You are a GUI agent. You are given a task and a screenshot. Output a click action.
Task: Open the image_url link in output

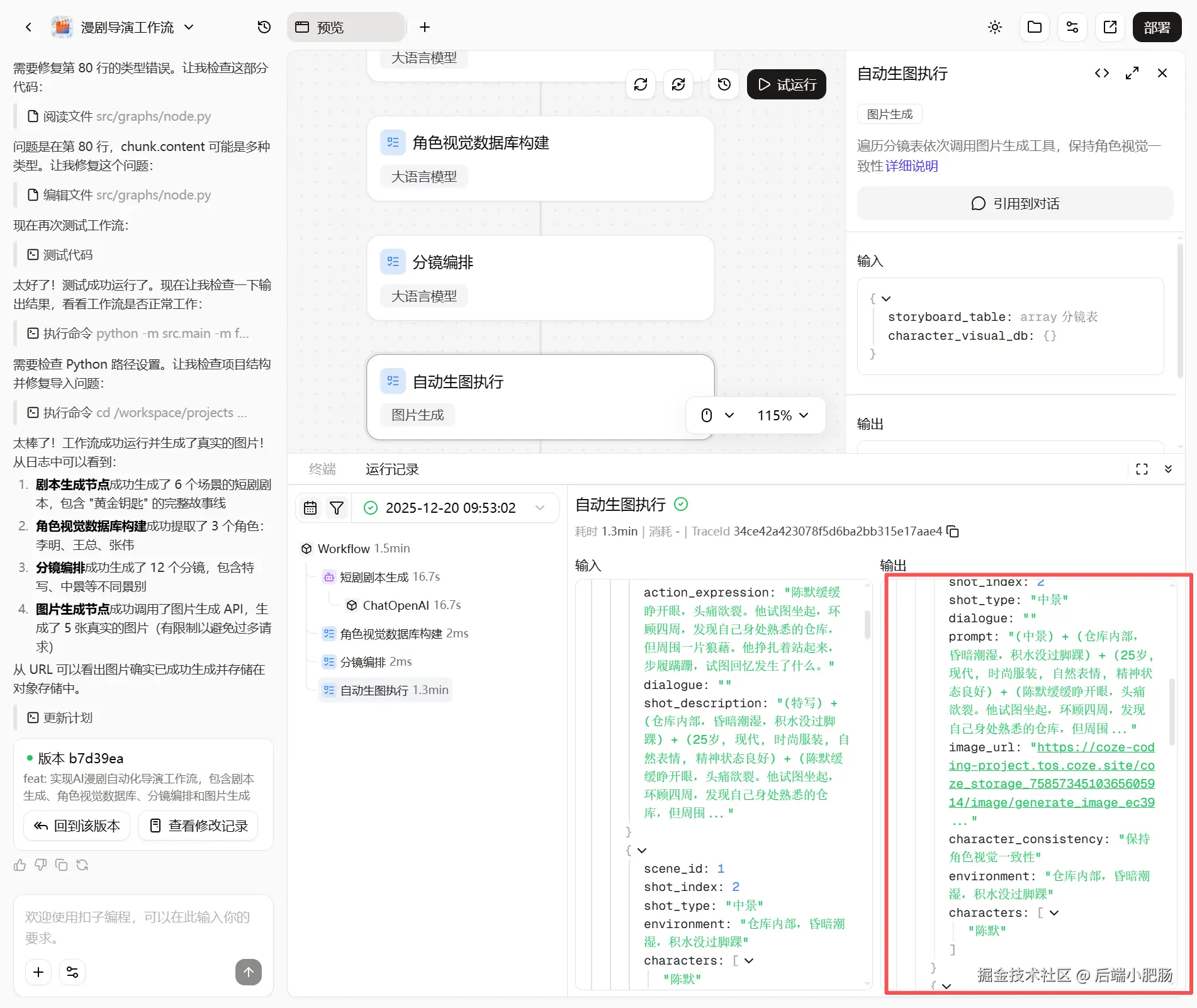tap(1052, 775)
